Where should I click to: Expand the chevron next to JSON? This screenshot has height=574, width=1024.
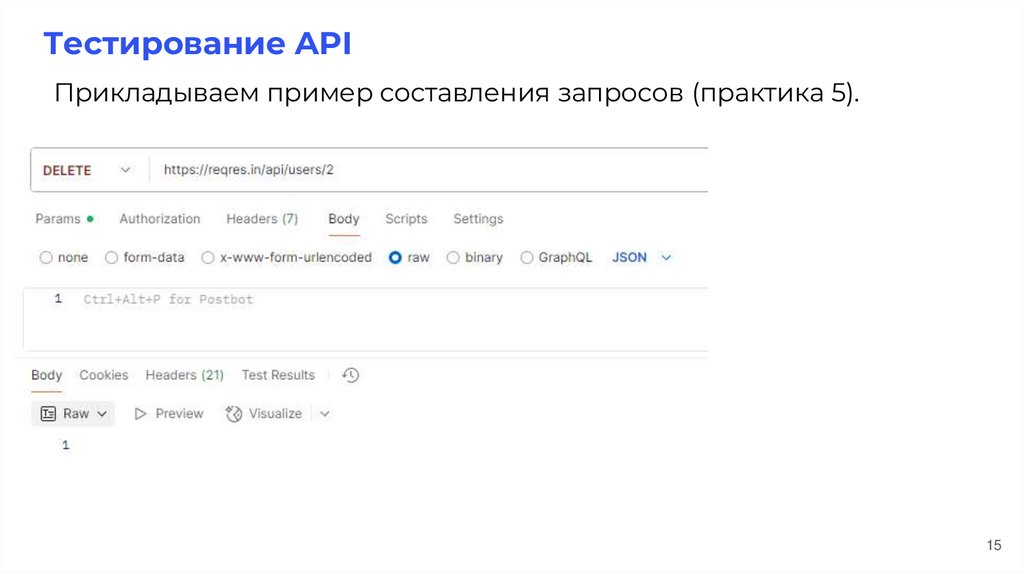point(666,257)
